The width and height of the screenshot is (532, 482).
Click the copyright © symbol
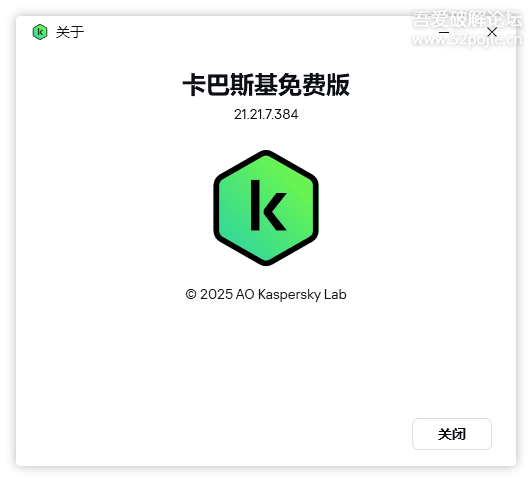(191, 294)
